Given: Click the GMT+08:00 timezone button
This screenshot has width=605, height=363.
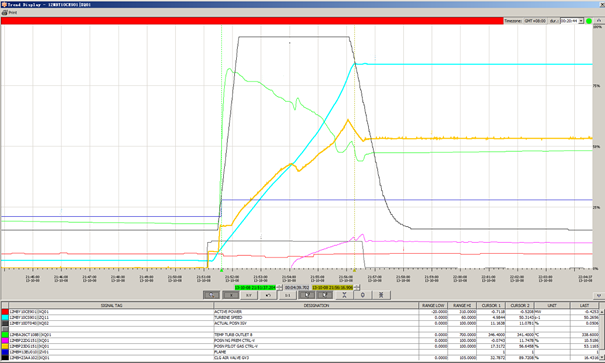Looking at the screenshot, I should (535, 21).
